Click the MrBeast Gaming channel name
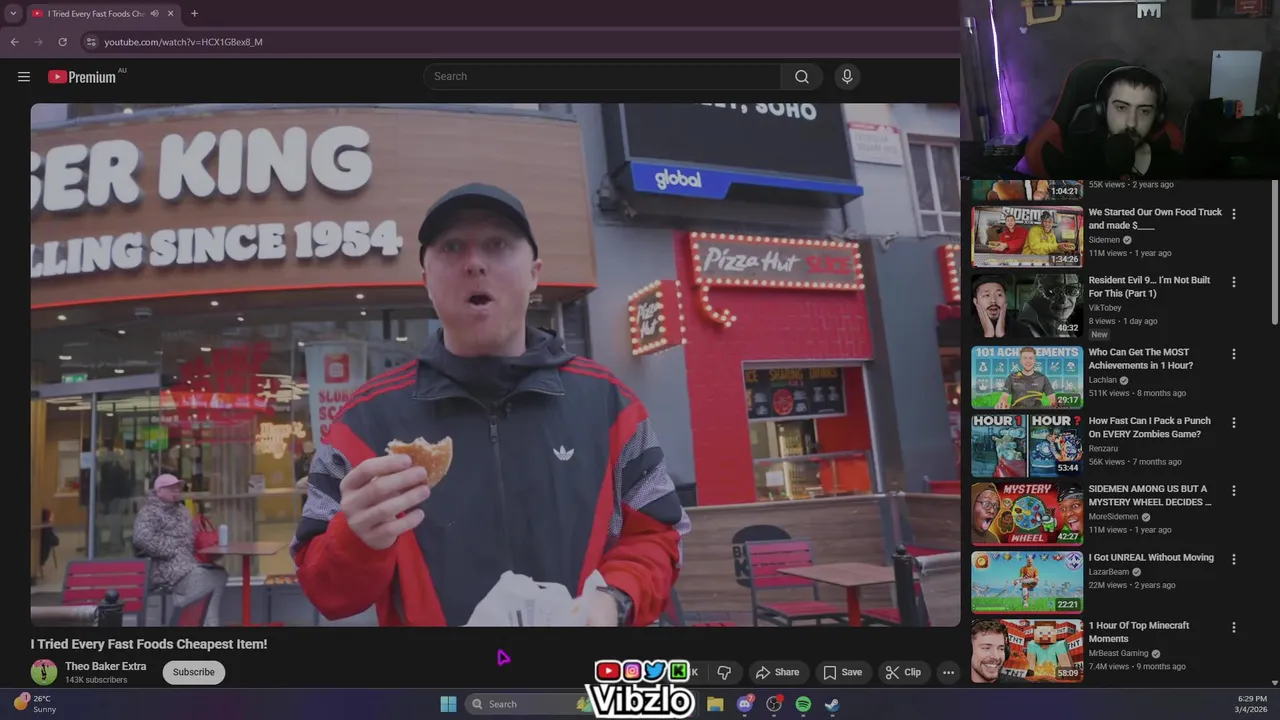The width and height of the screenshot is (1280, 720). pyautogui.click(x=1118, y=653)
